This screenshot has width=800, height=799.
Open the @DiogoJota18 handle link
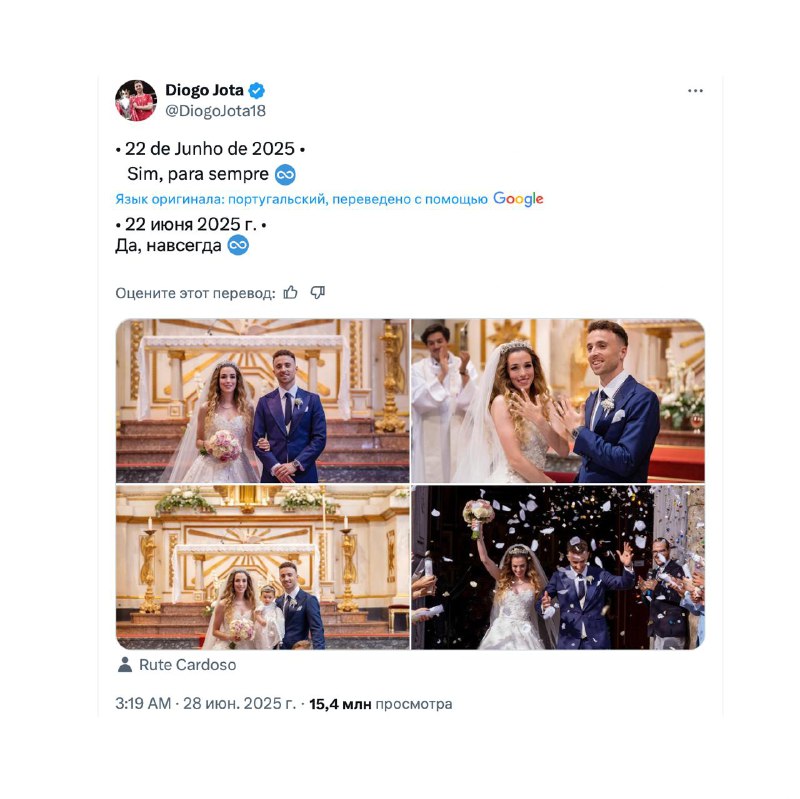pyautogui.click(x=215, y=111)
